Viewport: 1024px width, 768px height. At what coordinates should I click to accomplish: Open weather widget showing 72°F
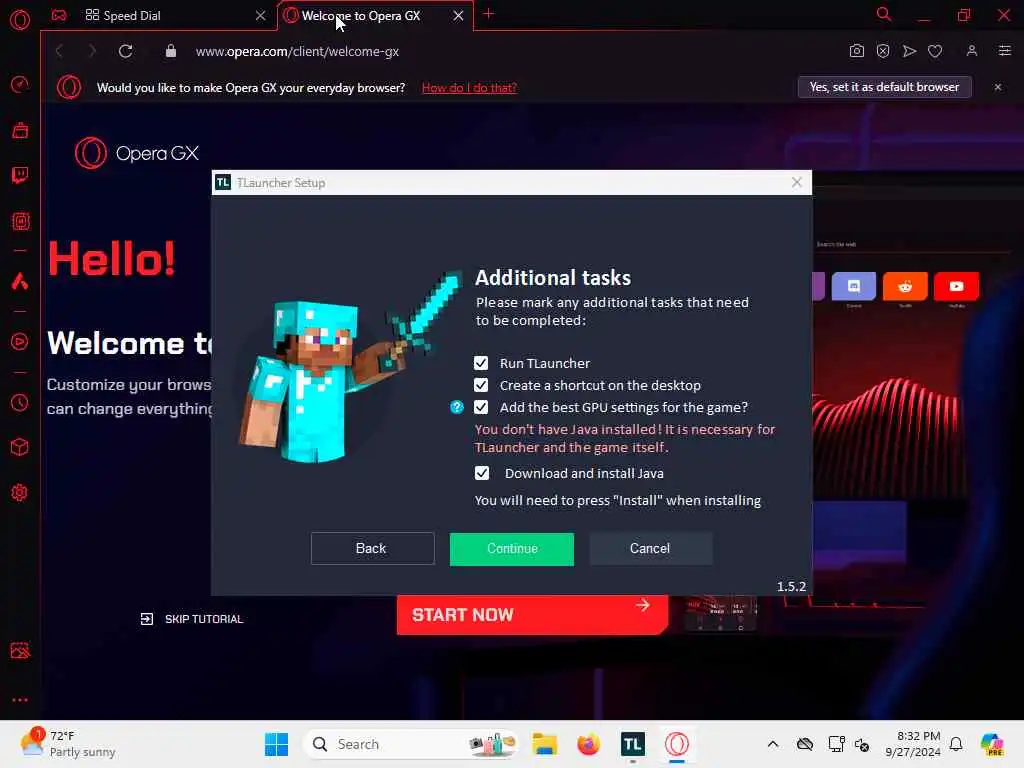click(67, 744)
